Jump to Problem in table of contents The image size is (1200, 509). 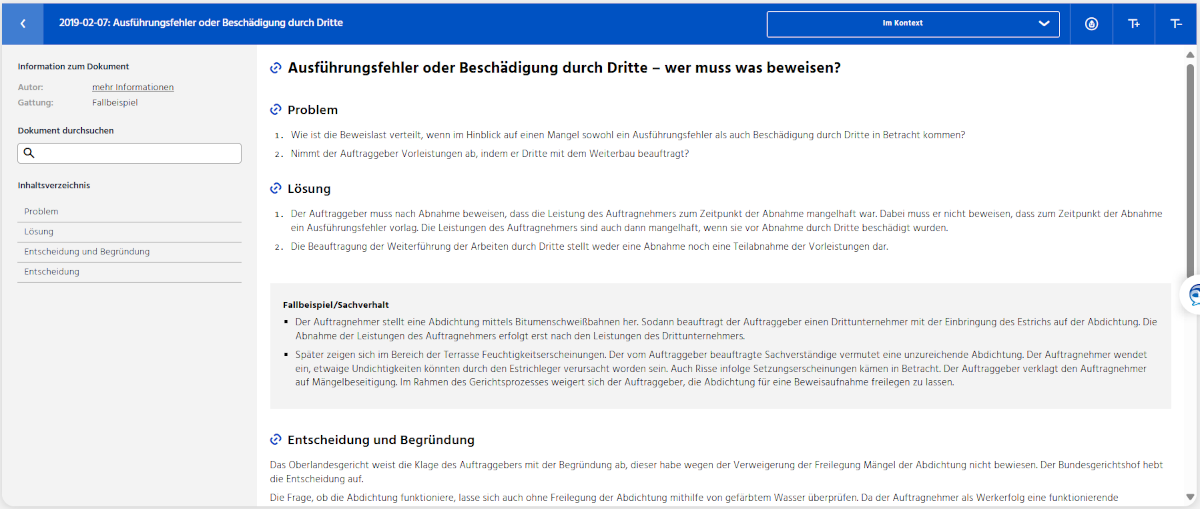[41, 212]
